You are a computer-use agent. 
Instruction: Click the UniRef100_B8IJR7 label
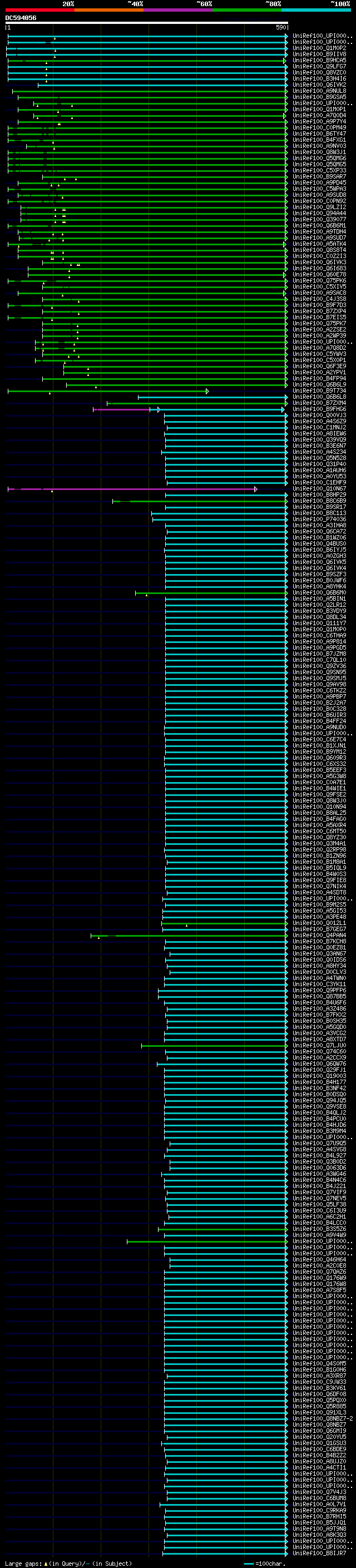pos(319,1553)
